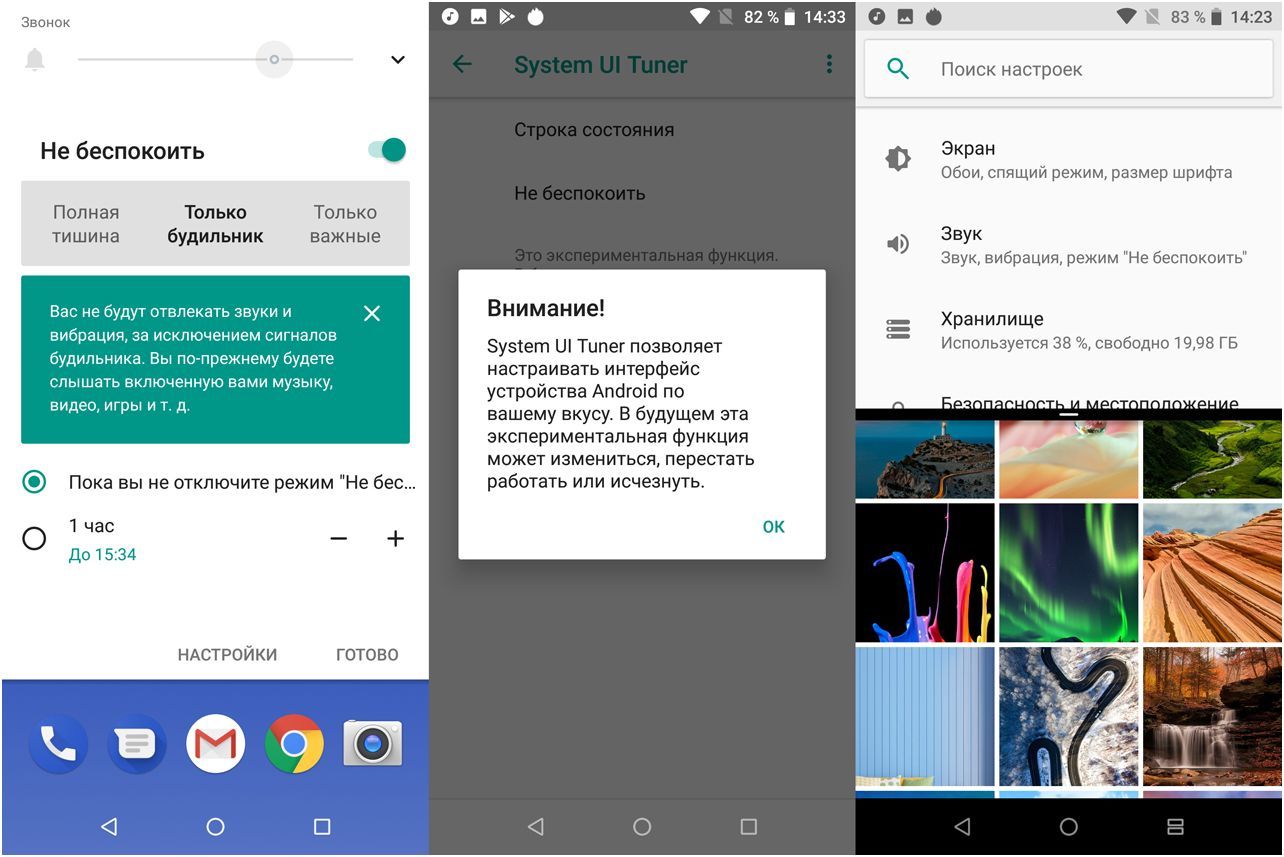Select the Пока вы не отключите radio option
This screenshot has width=1284, height=857.
34,482
